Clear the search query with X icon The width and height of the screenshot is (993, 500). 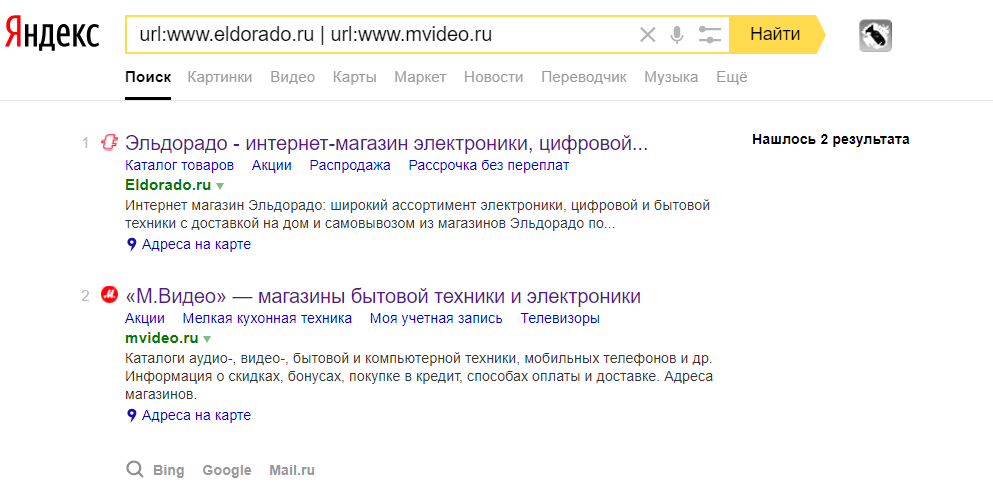coord(647,34)
